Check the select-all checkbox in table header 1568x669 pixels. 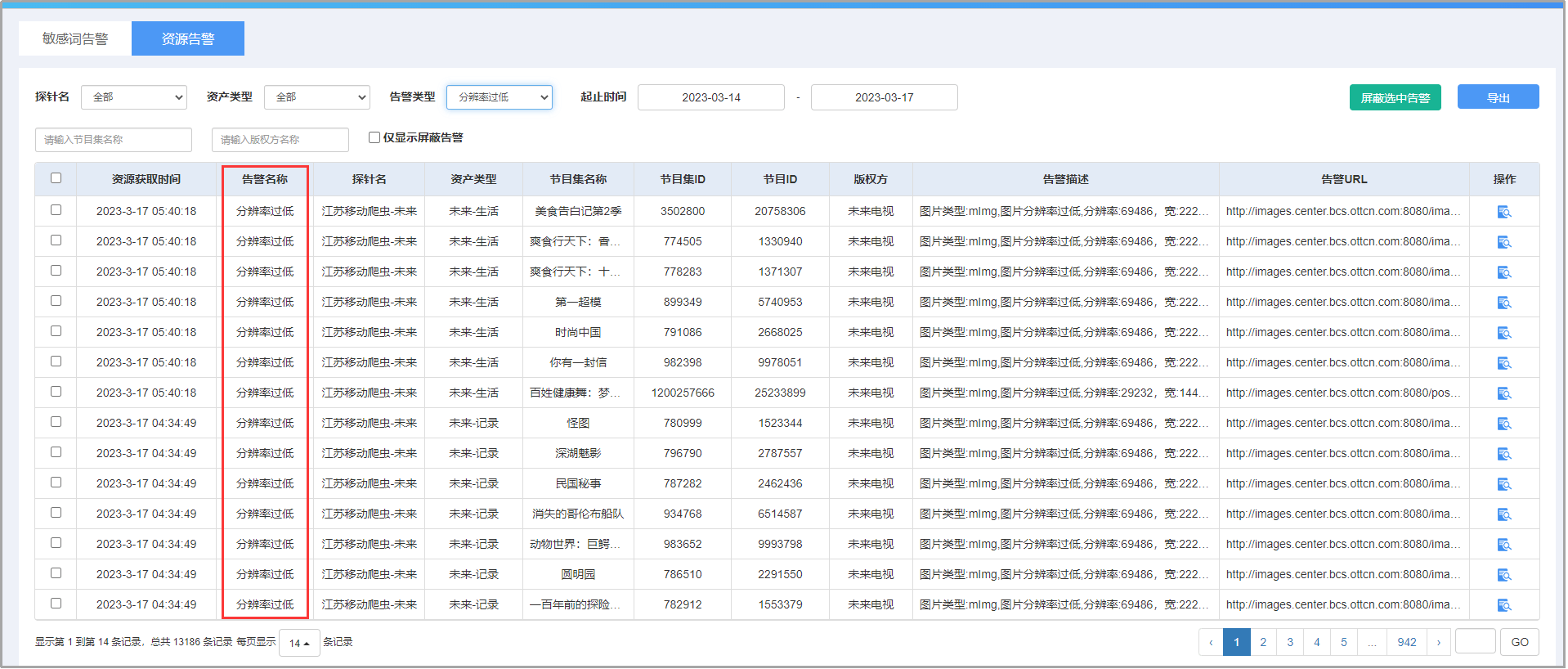(56, 178)
